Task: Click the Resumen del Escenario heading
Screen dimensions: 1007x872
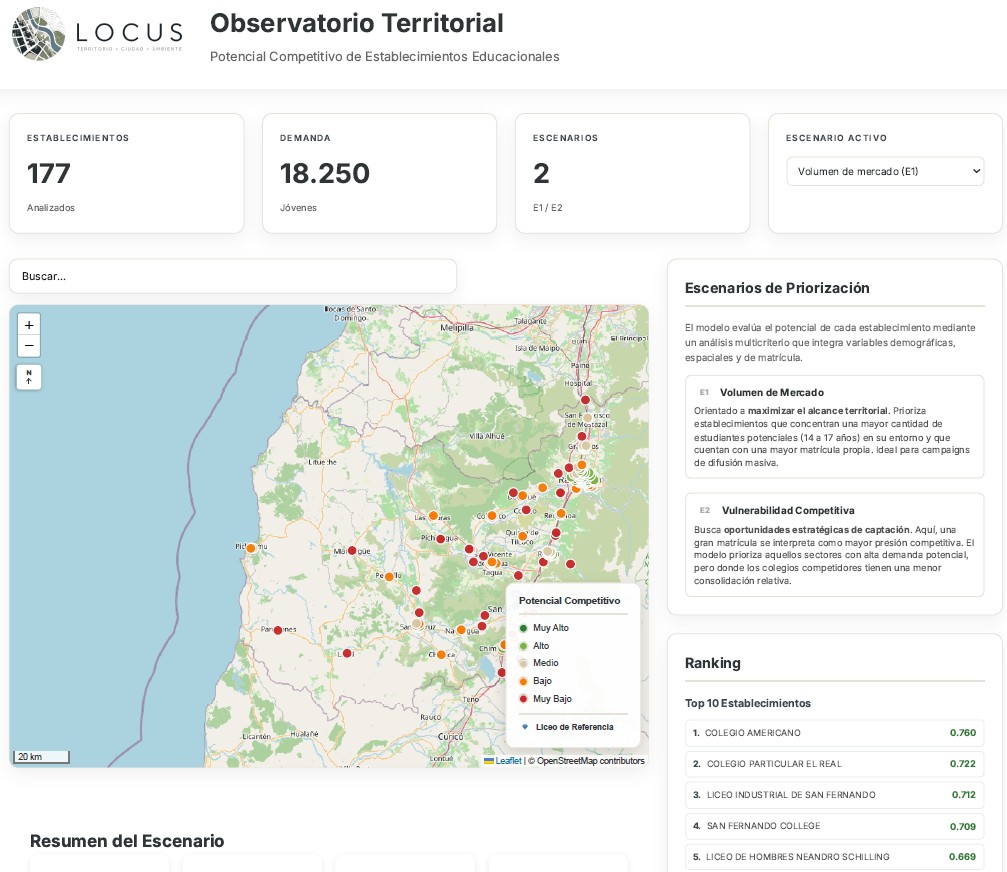Action: click(x=127, y=841)
